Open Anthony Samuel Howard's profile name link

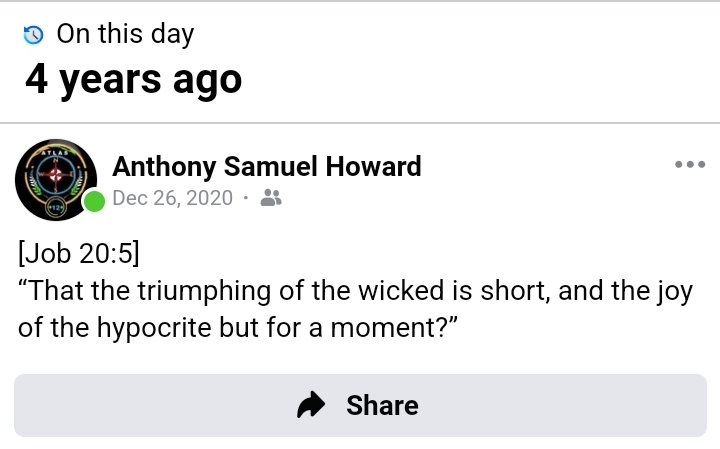click(266, 166)
